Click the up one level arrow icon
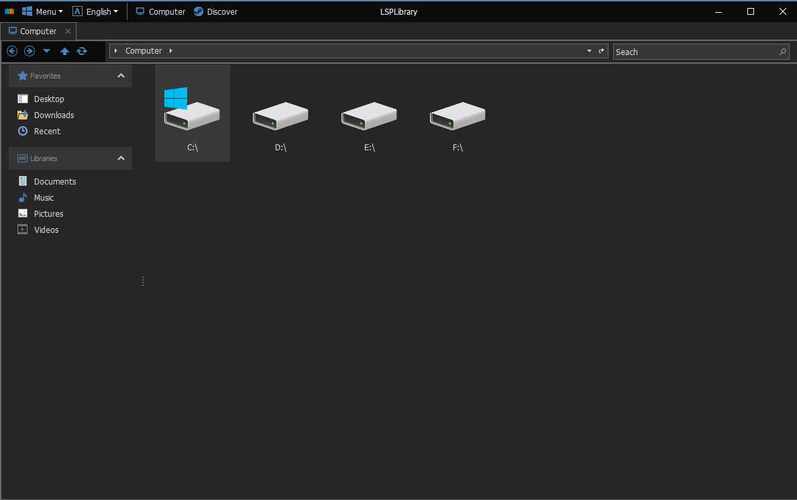 65,51
